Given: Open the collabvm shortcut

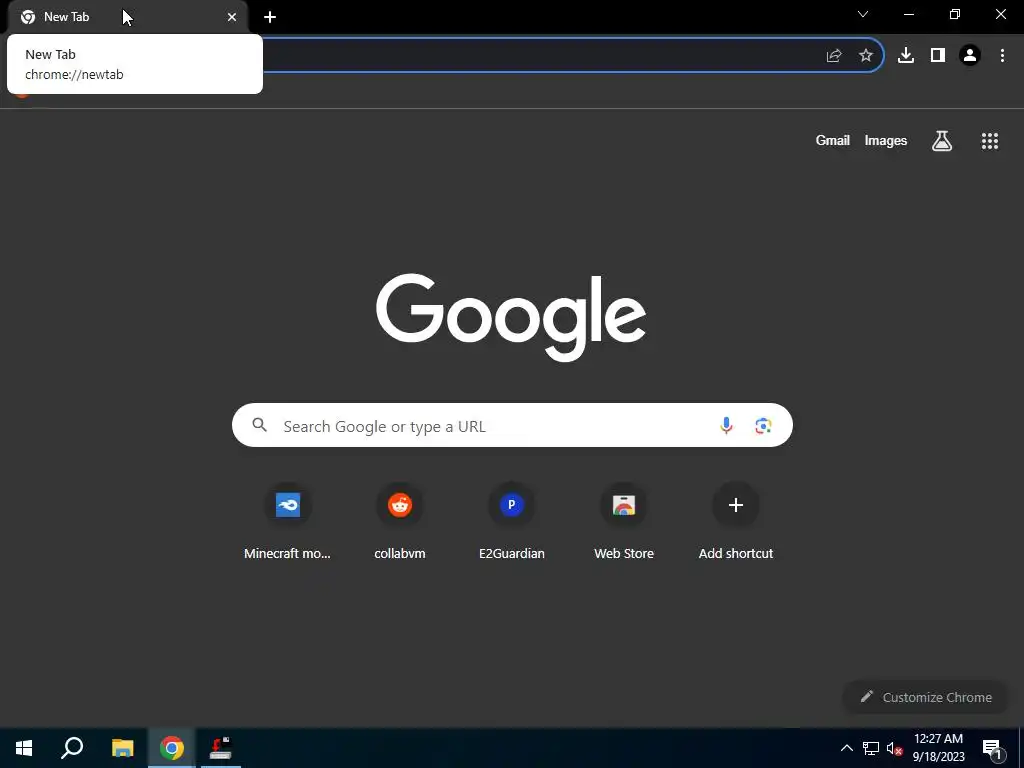Looking at the screenshot, I should [400, 522].
